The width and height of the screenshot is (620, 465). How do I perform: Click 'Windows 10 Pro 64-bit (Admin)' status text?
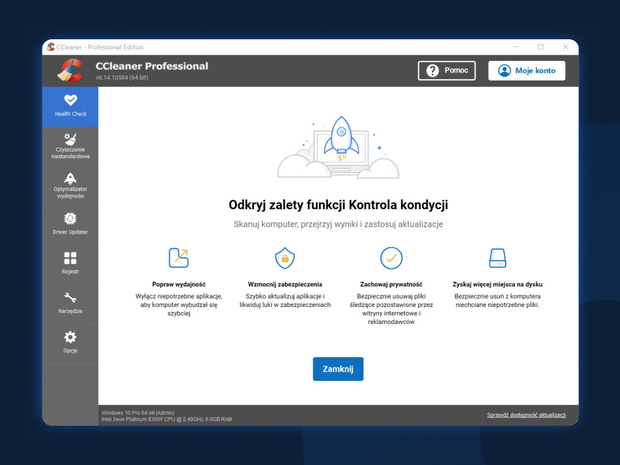(138, 413)
